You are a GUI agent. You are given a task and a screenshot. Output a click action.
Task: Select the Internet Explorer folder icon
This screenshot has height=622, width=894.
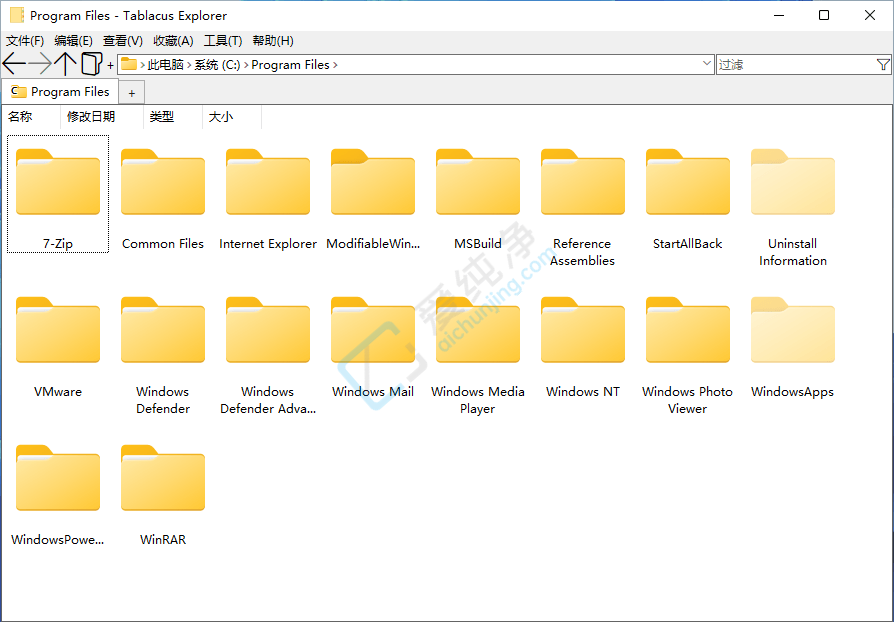268,182
